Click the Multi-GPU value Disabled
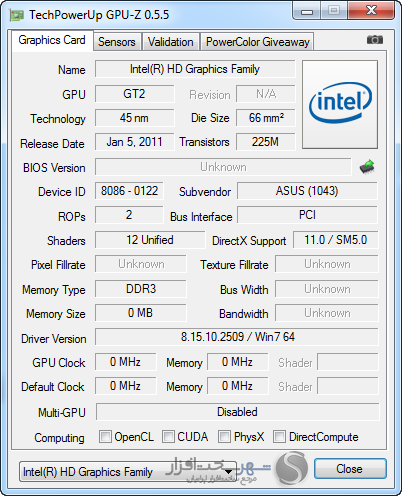Screen dimensions: 402x496 point(237,412)
